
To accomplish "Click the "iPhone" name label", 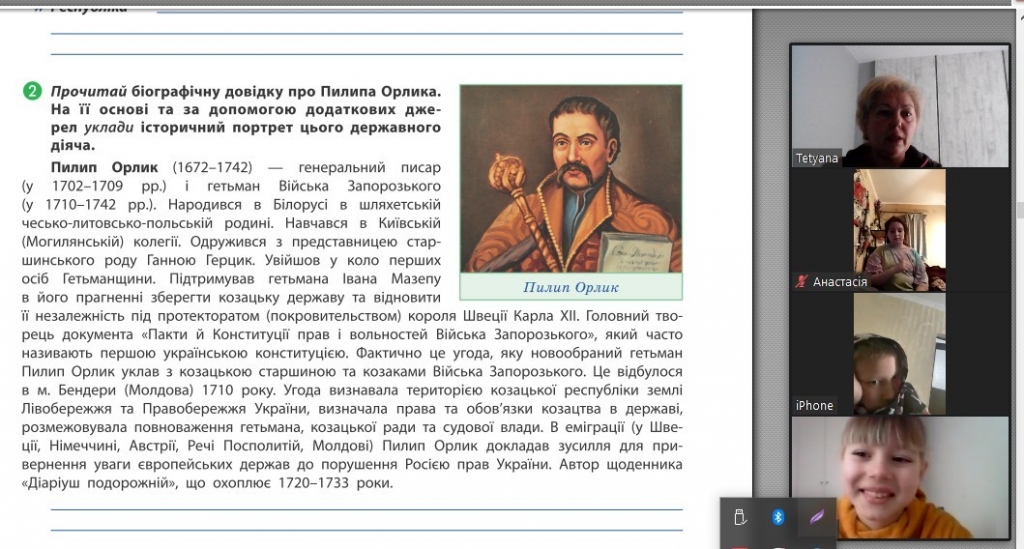I will pos(814,405).
